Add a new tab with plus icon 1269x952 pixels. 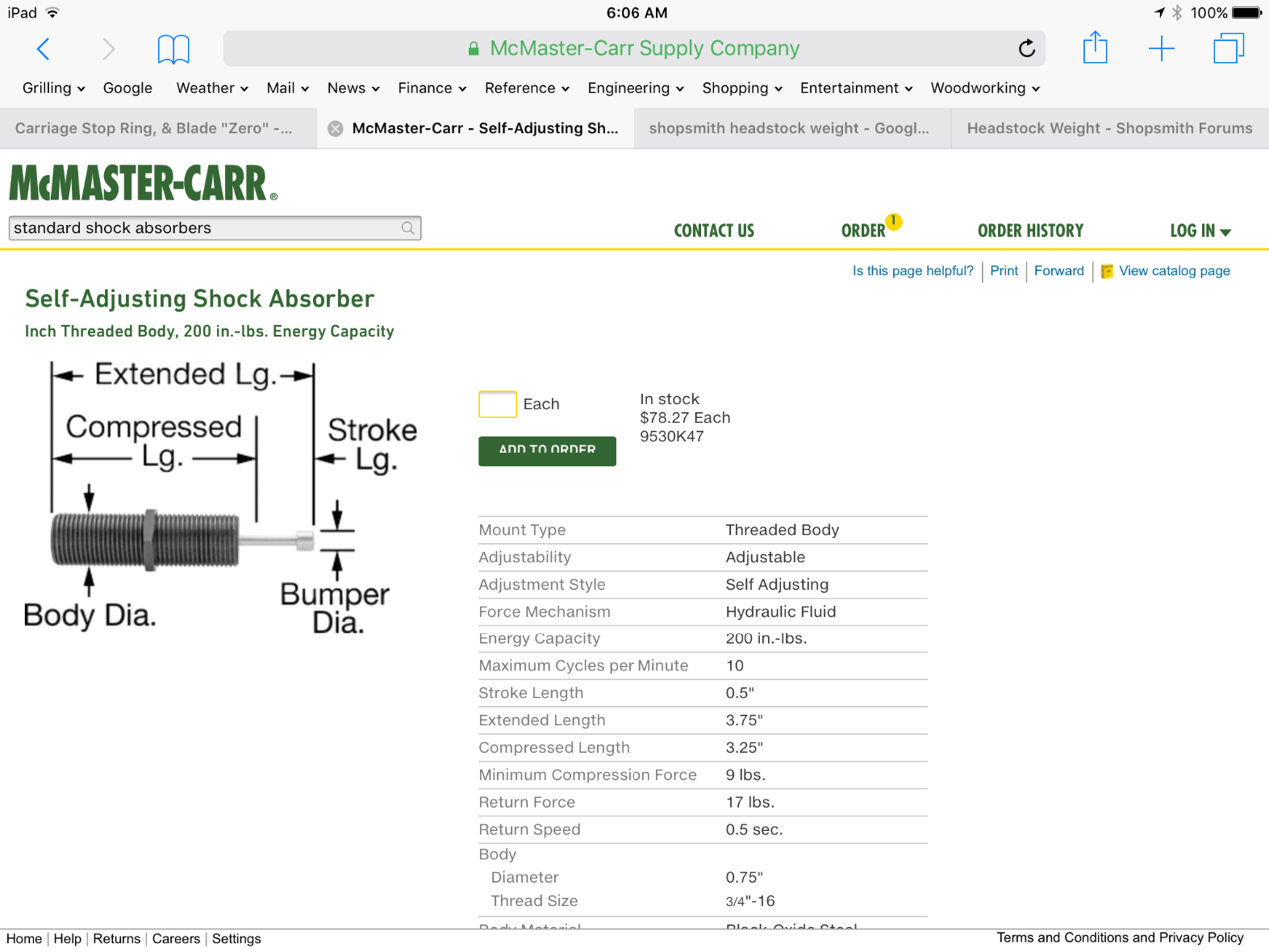pyautogui.click(x=1161, y=48)
